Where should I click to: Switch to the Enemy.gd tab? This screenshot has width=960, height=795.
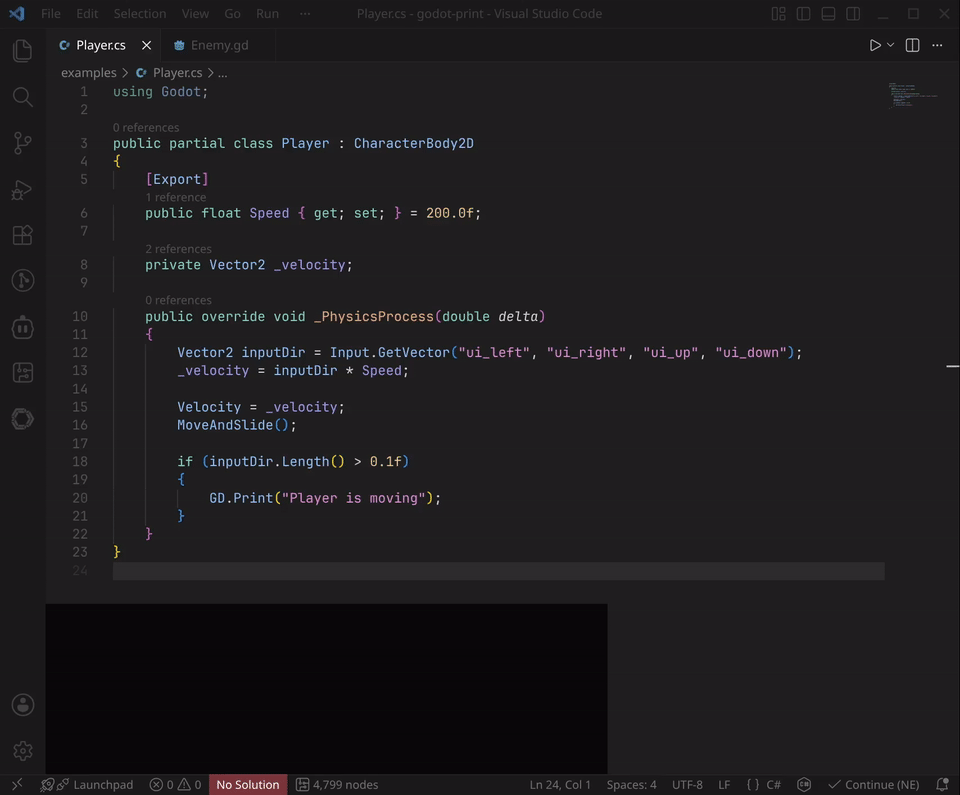click(x=219, y=45)
